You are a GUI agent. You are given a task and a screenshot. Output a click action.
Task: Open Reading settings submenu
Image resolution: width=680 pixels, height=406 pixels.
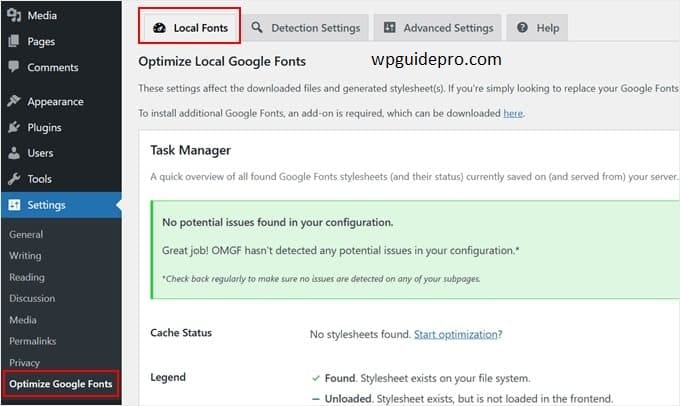pos(27,277)
